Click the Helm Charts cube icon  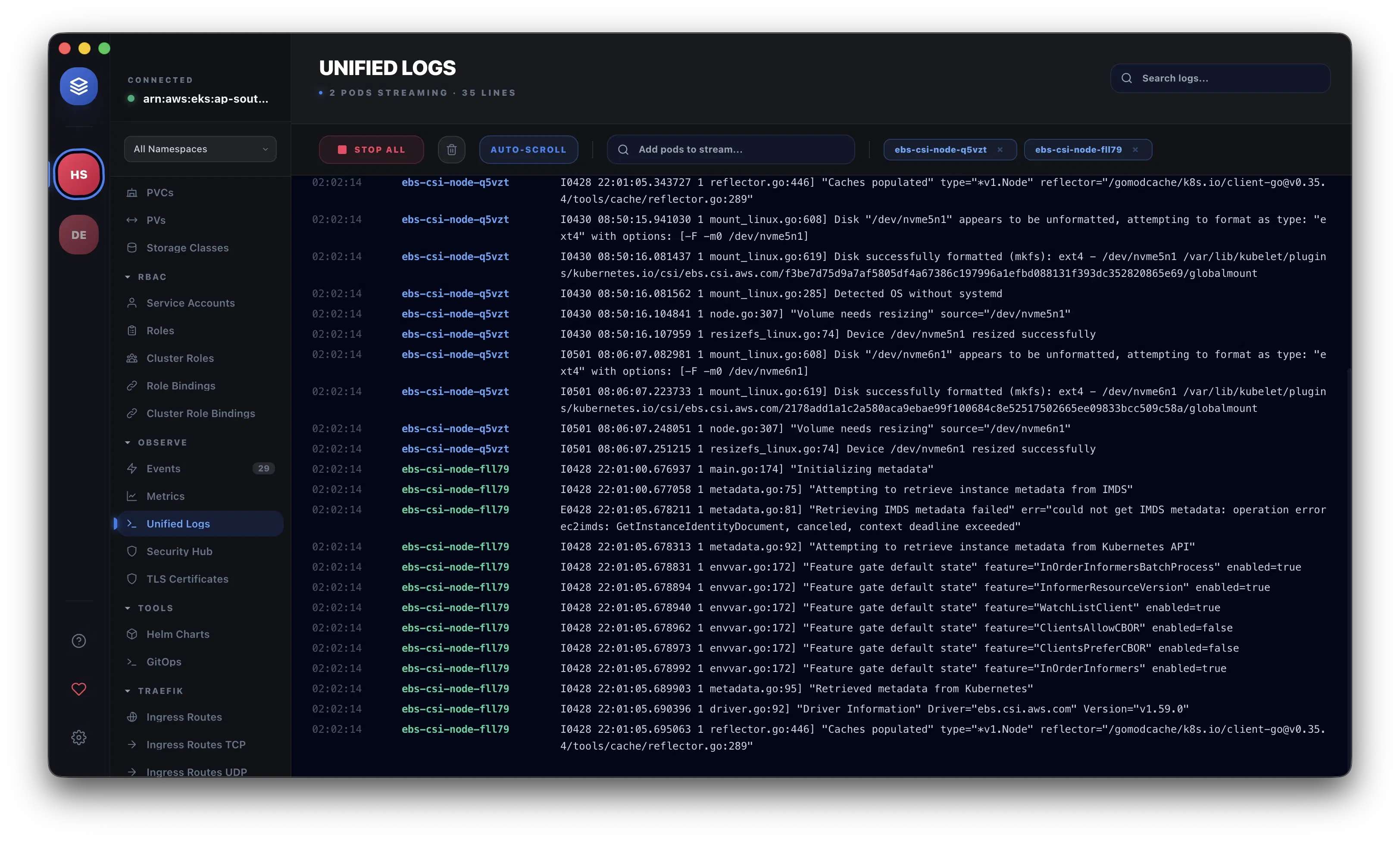pyautogui.click(x=132, y=634)
